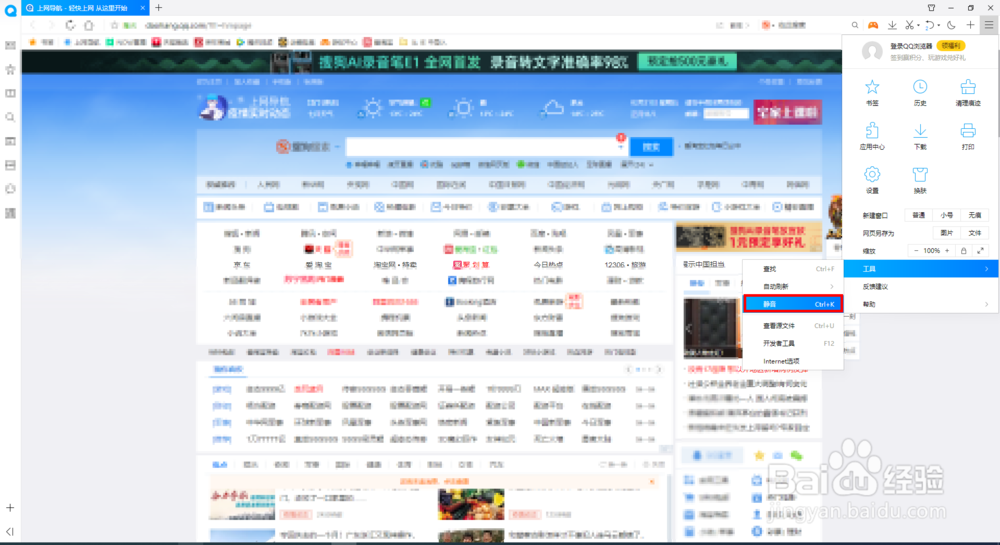Select 查看源文件 view source item
This screenshot has width=1000, height=545.
pyautogui.click(x=793, y=325)
